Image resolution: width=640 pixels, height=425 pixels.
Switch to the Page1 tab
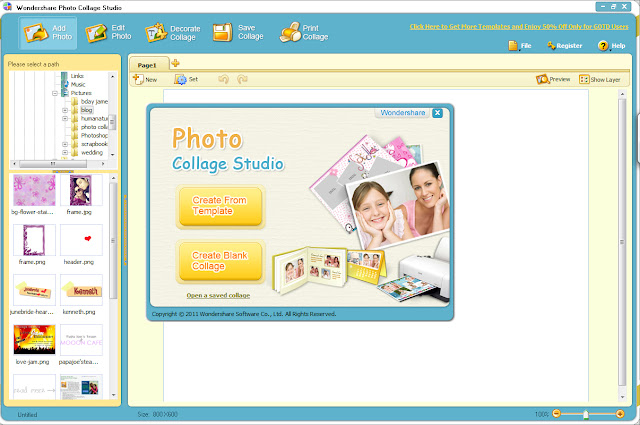coord(149,65)
